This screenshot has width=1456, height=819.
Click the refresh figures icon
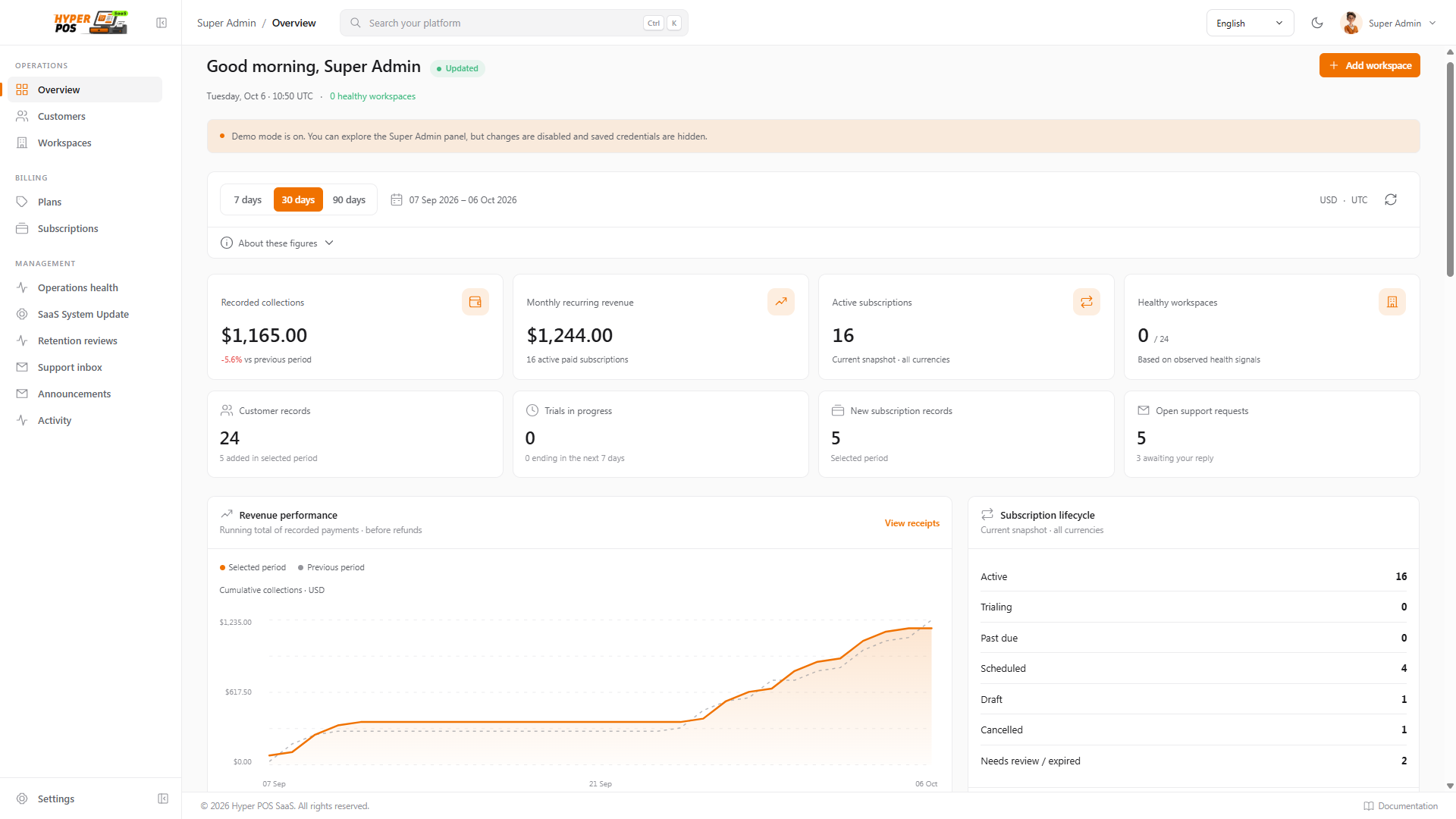click(1391, 199)
